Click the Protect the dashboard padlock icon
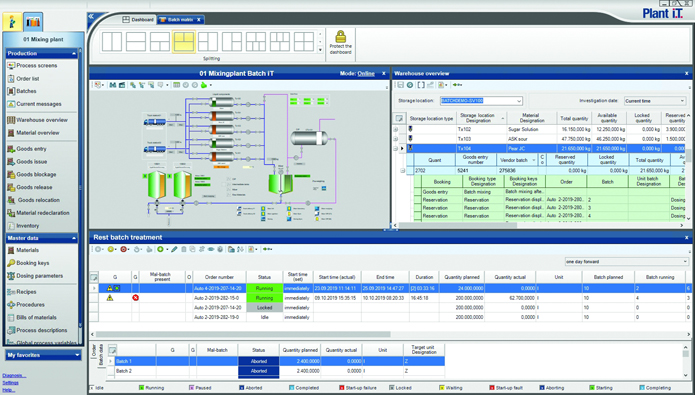The height and width of the screenshot is (395, 695). pos(340,37)
